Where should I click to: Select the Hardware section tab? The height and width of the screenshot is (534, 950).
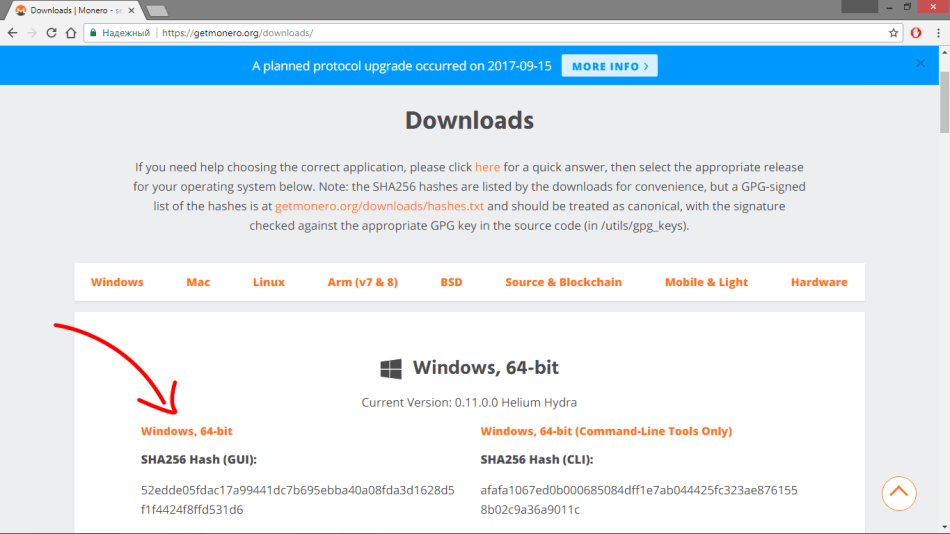819,282
